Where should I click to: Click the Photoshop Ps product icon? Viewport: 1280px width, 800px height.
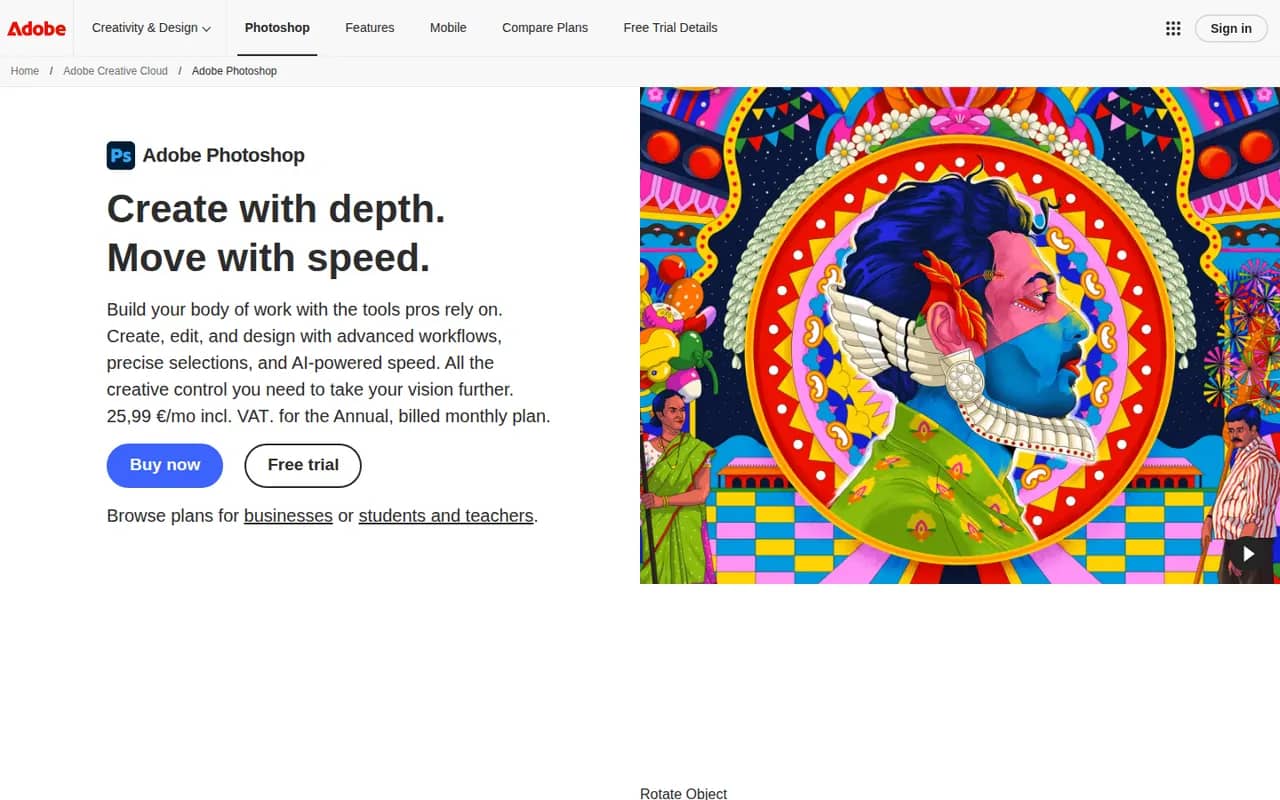(x=121, y=155)
